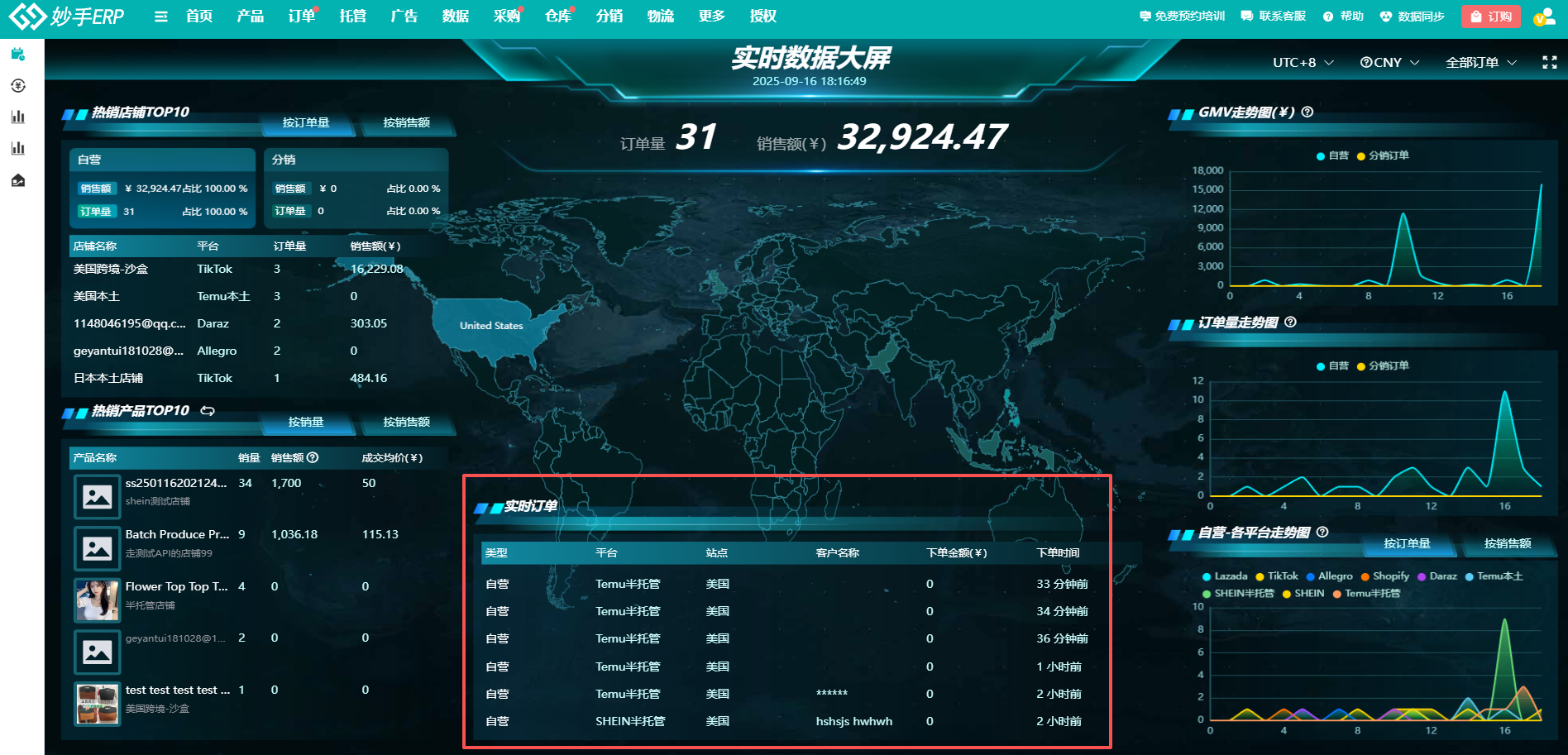Select 按订单量 tab in 自营-各平台走势图
Screen dimensions: 1568x755
[1407, 543]
